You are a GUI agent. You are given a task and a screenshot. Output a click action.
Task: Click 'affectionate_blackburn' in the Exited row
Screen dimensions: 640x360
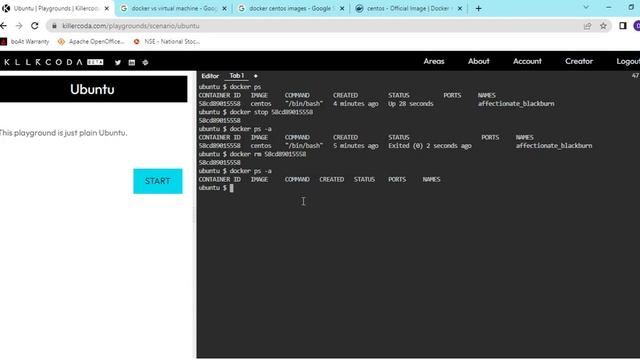coord(554,146)
